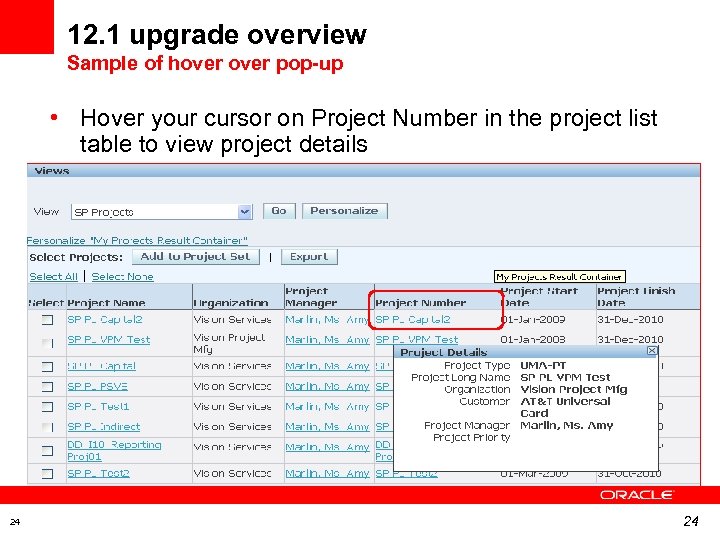Open SP PL PSVE project name link
The width and height of the screenshot is (720, 540).
pos(97,387)
